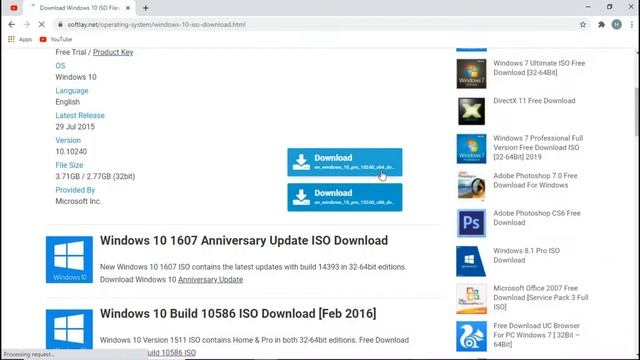Click the Ps Photoshop CS6 icon
The height and width of the screenshot is (360, 640).
(x=471, y=223)
